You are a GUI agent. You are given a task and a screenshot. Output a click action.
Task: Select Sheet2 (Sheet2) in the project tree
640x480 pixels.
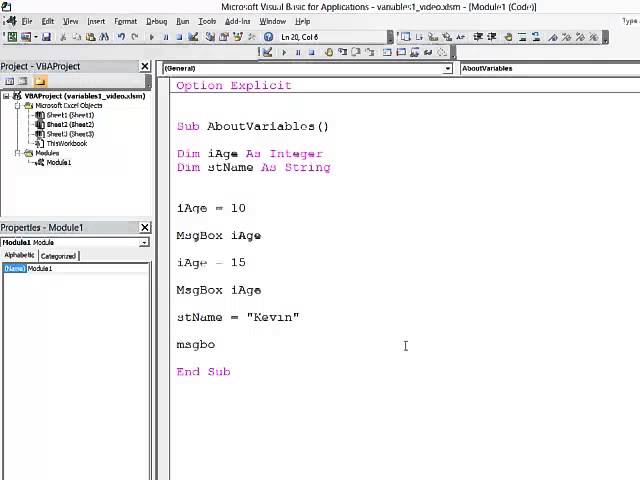70,124
